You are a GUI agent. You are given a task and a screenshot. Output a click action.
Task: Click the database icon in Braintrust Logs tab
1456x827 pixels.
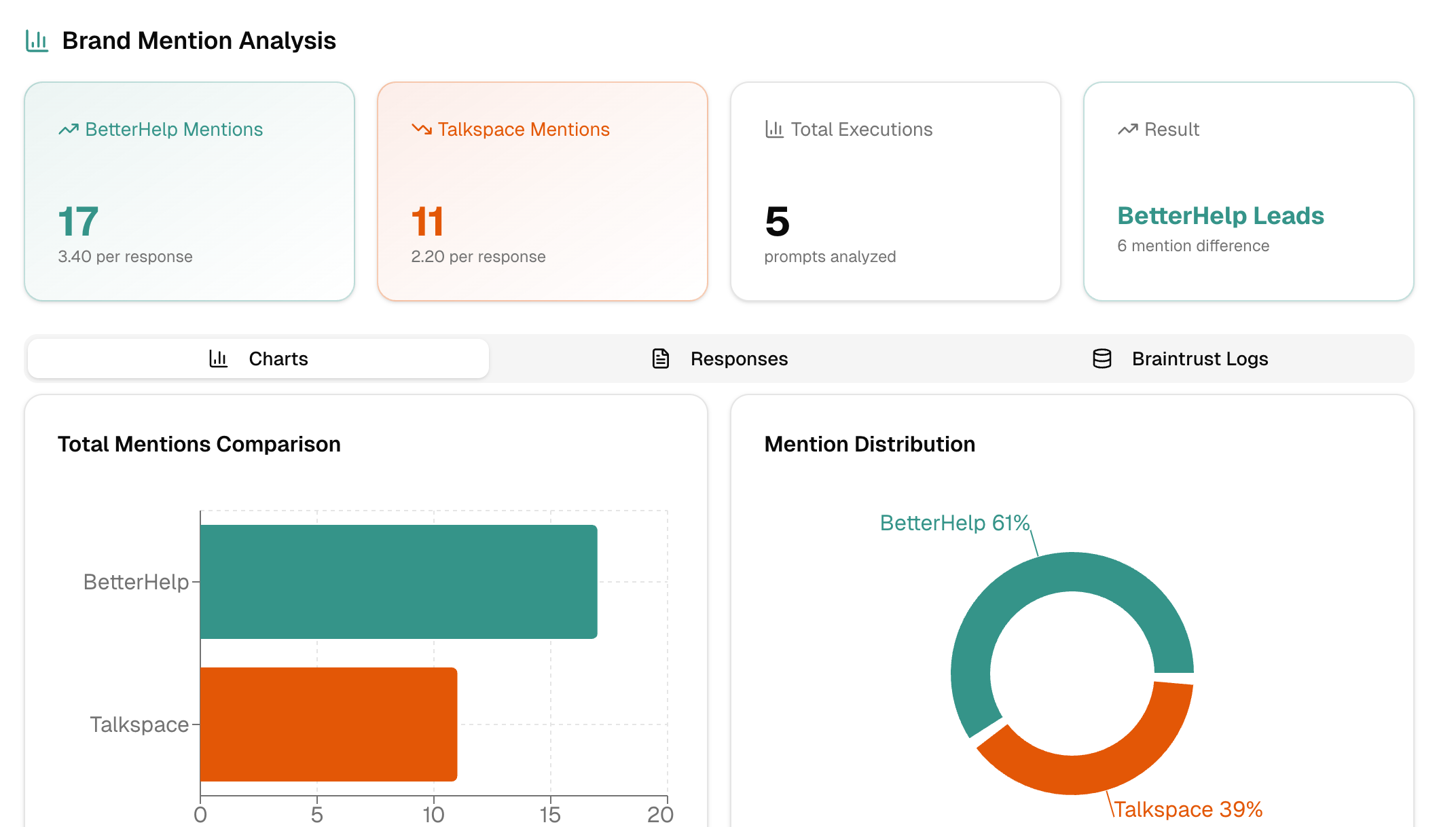pyautogui.click(x=1102, y=359)
